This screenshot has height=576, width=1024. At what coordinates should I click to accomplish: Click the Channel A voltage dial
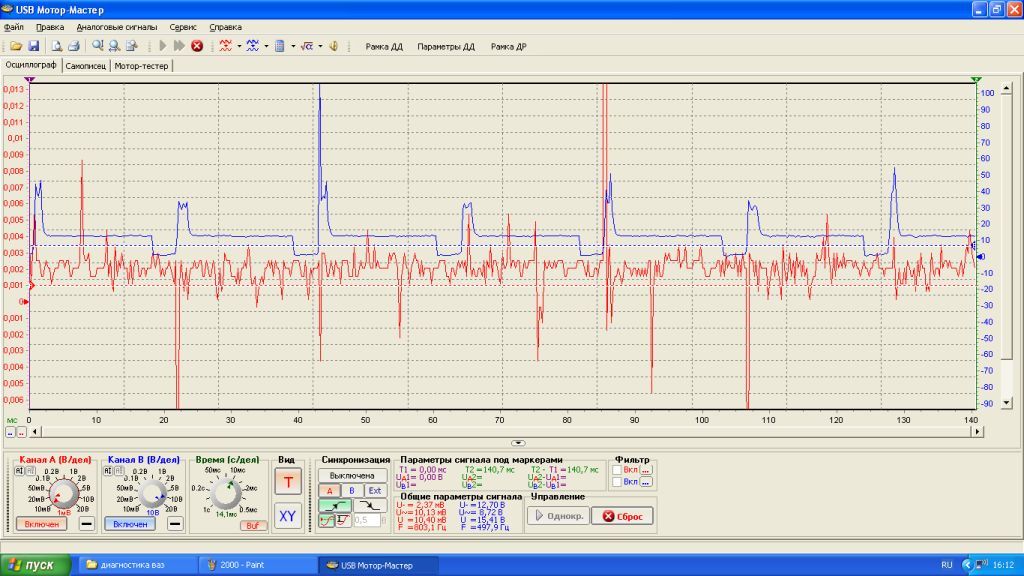(63, 494)
